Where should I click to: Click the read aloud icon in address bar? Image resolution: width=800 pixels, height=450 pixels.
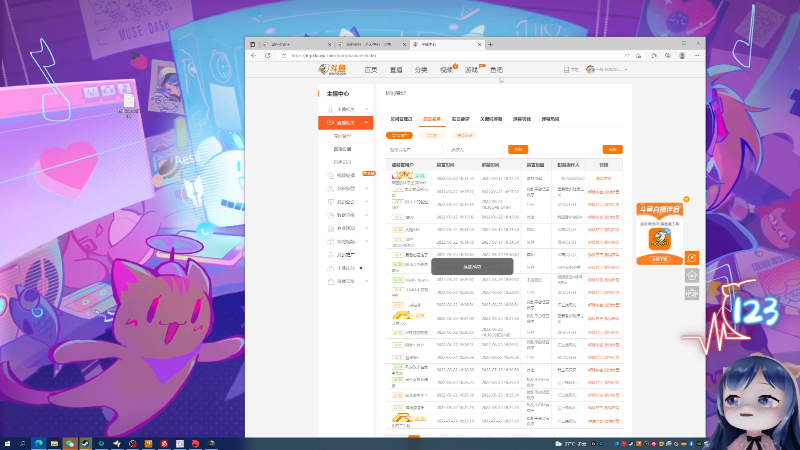tap(626, 56)
